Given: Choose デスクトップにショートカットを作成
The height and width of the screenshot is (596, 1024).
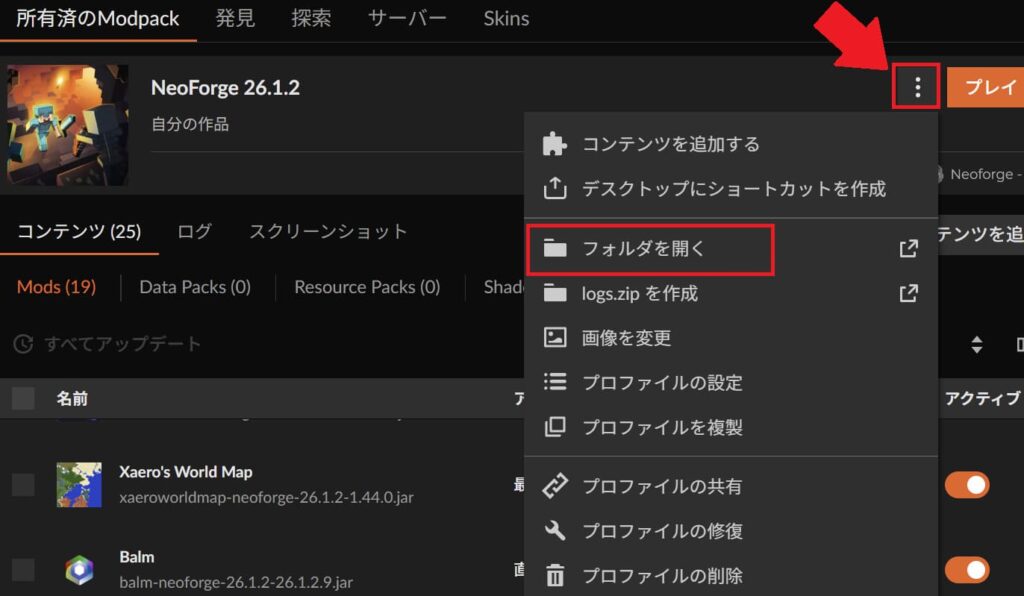Looking at the screenshot, I should coord(731,188).
